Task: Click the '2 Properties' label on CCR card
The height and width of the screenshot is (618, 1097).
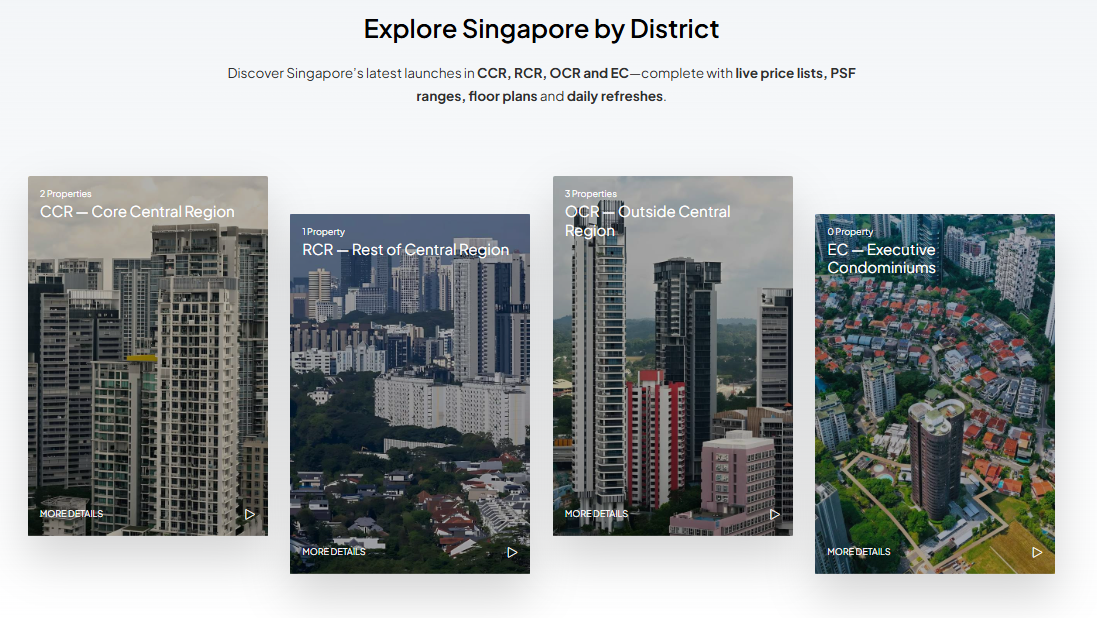Action: tap(66, 194)
